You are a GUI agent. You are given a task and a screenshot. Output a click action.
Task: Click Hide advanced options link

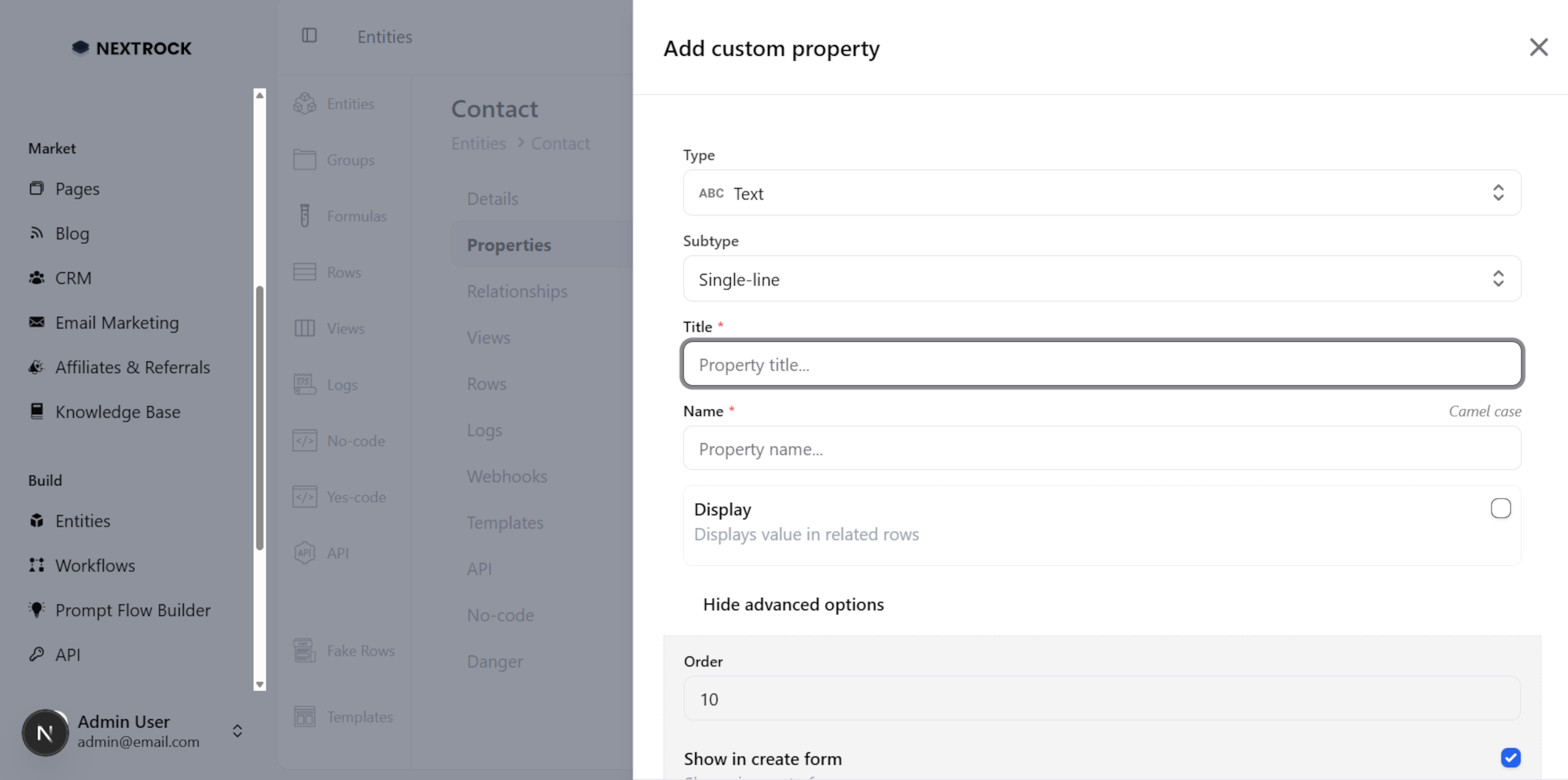point(793,604)
